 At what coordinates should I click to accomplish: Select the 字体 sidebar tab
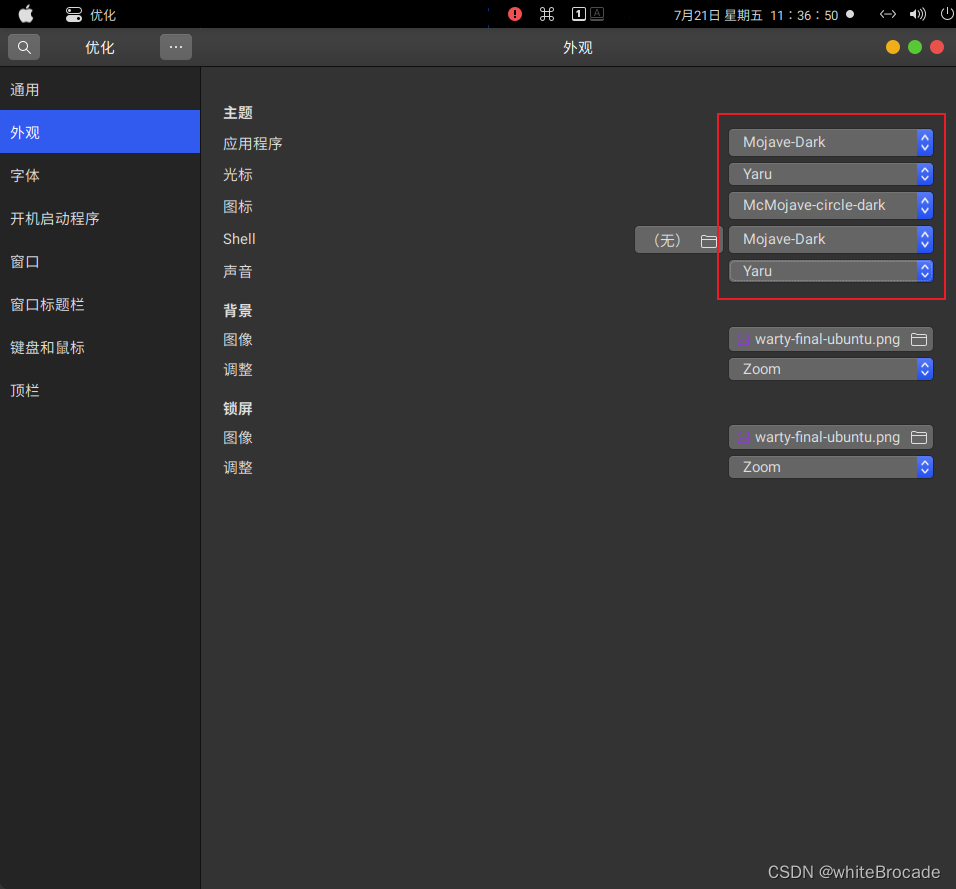click(100, 176)
